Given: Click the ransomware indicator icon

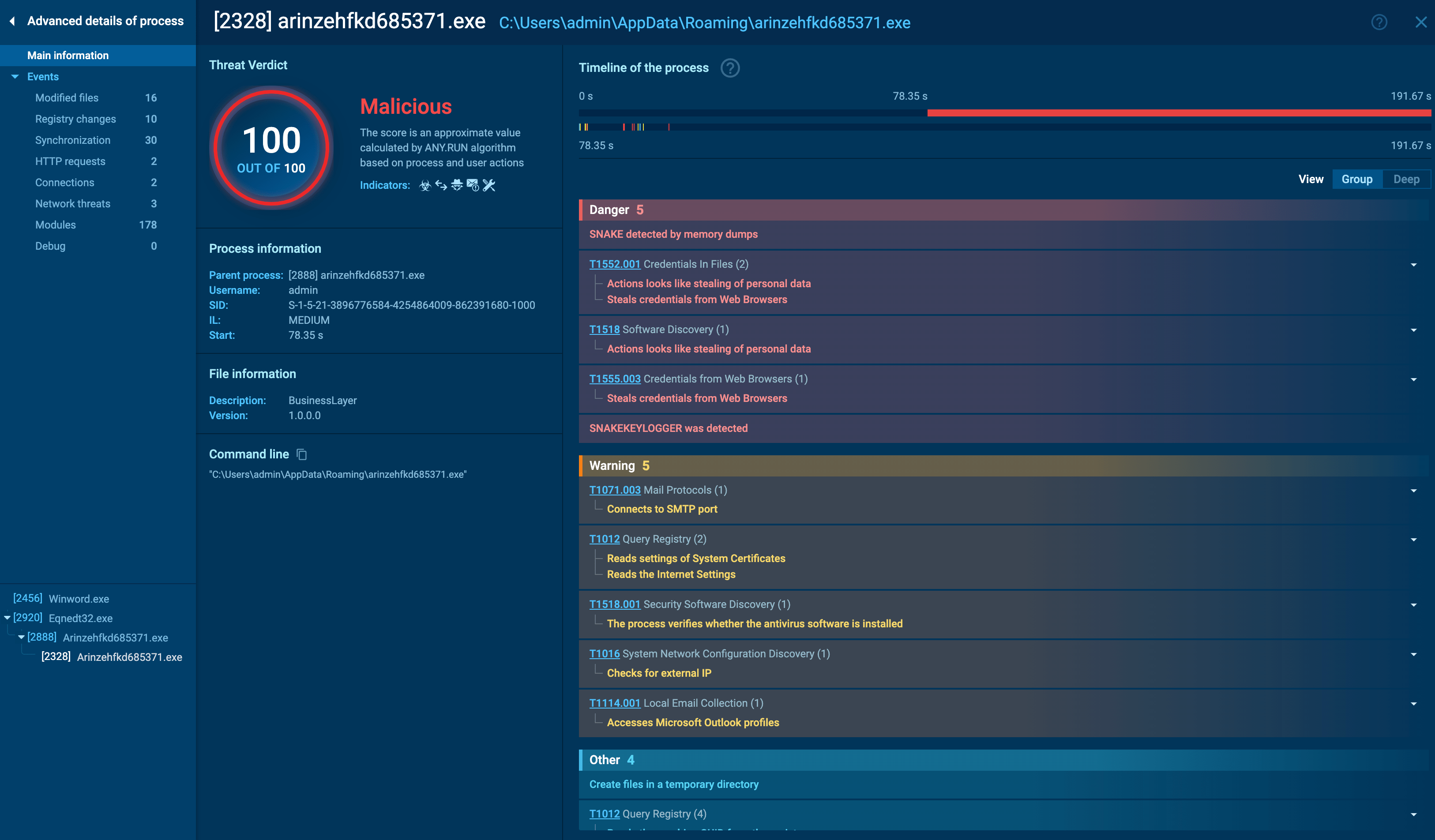Looking at the screenshot, I should [425, 185].
